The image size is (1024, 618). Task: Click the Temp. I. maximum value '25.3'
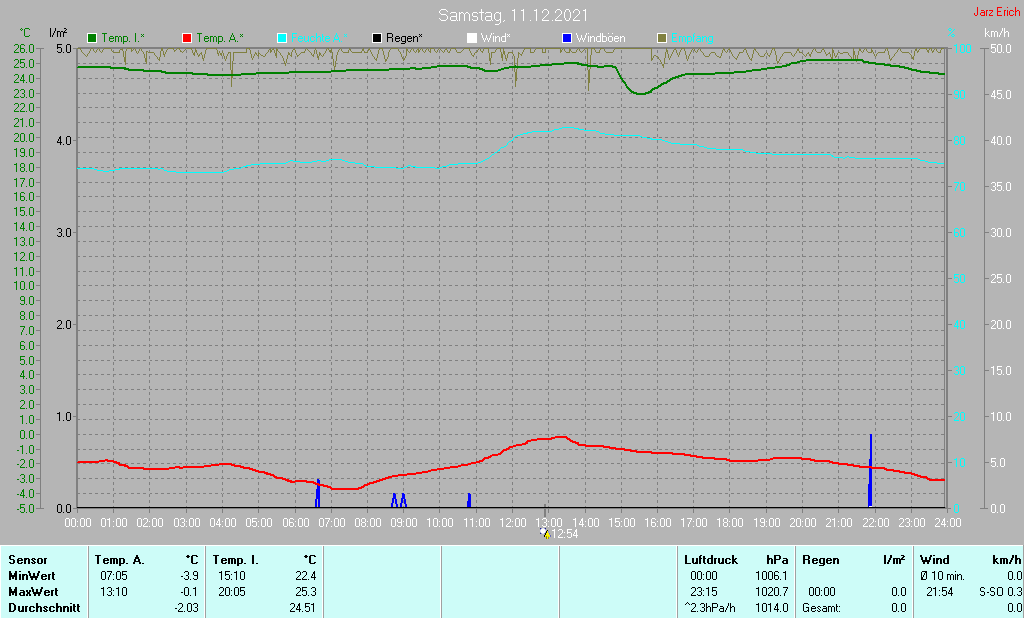[306, 592]
